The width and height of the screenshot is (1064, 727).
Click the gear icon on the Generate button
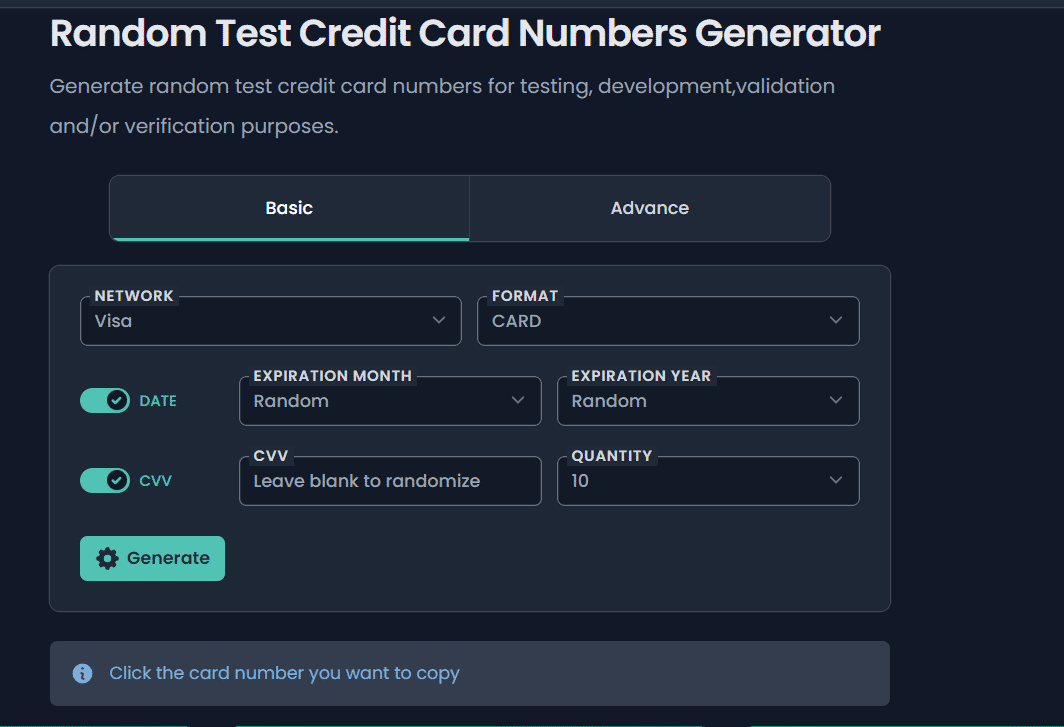pos(107,558)
